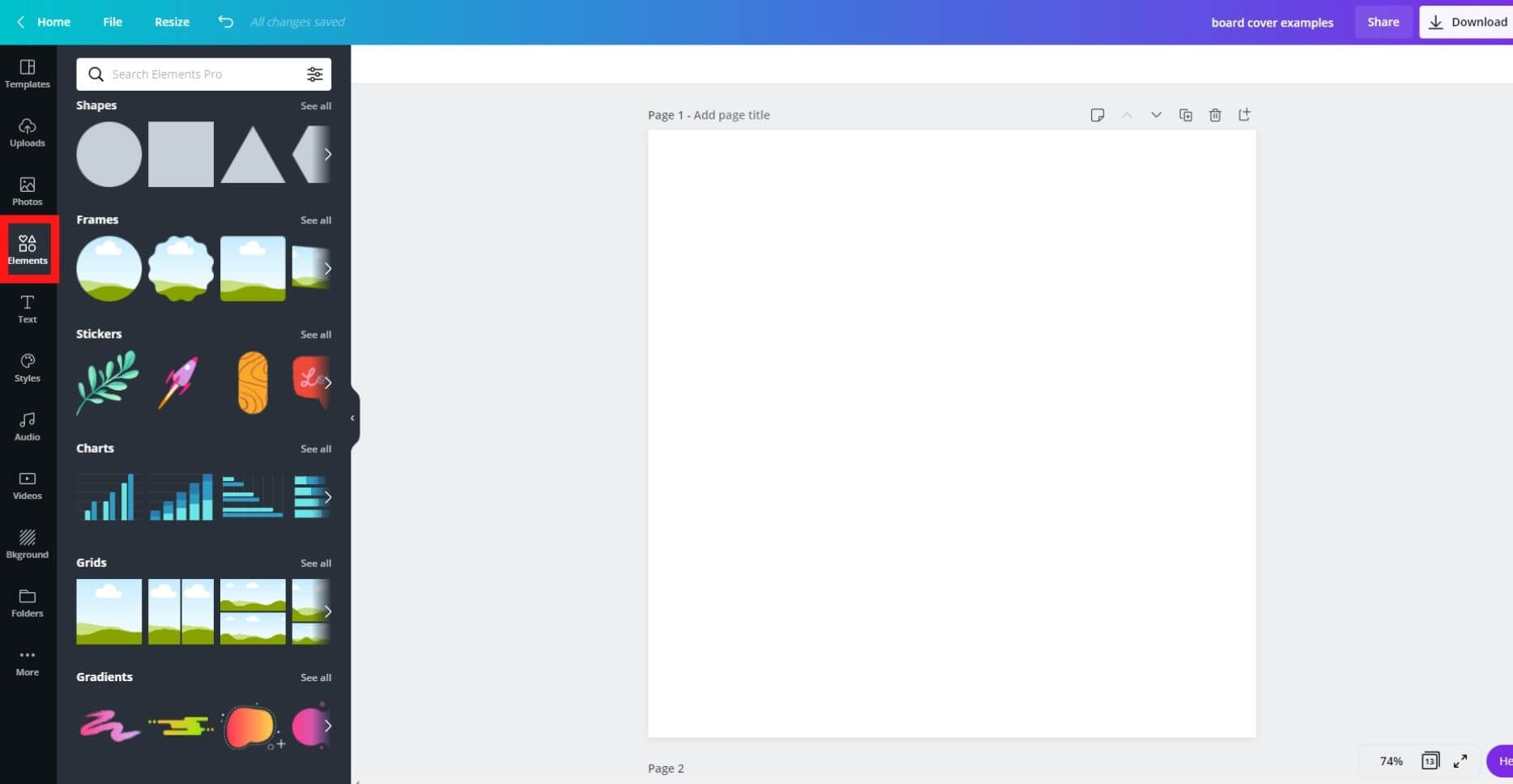Enter fullscreen presentation mode icon

[1460, 761]
